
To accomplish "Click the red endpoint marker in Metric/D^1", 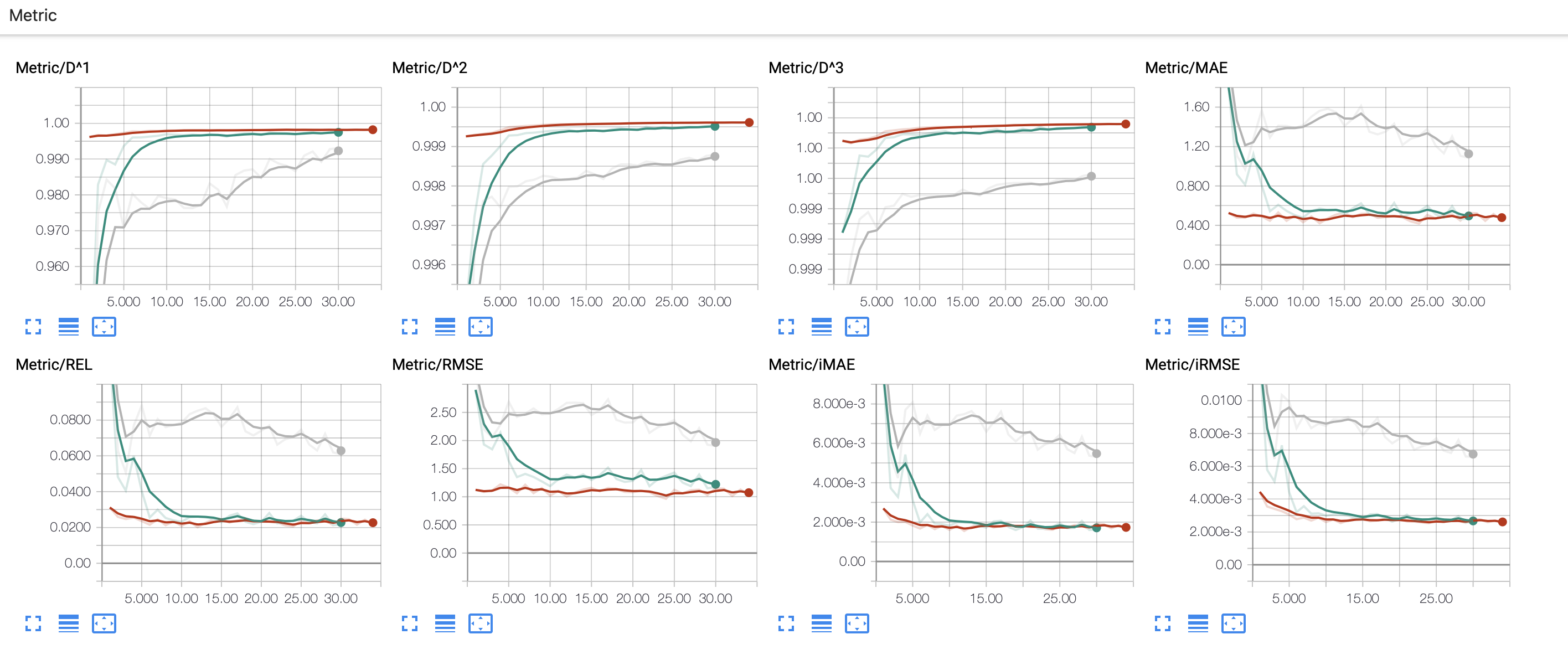I will [373, 130].
